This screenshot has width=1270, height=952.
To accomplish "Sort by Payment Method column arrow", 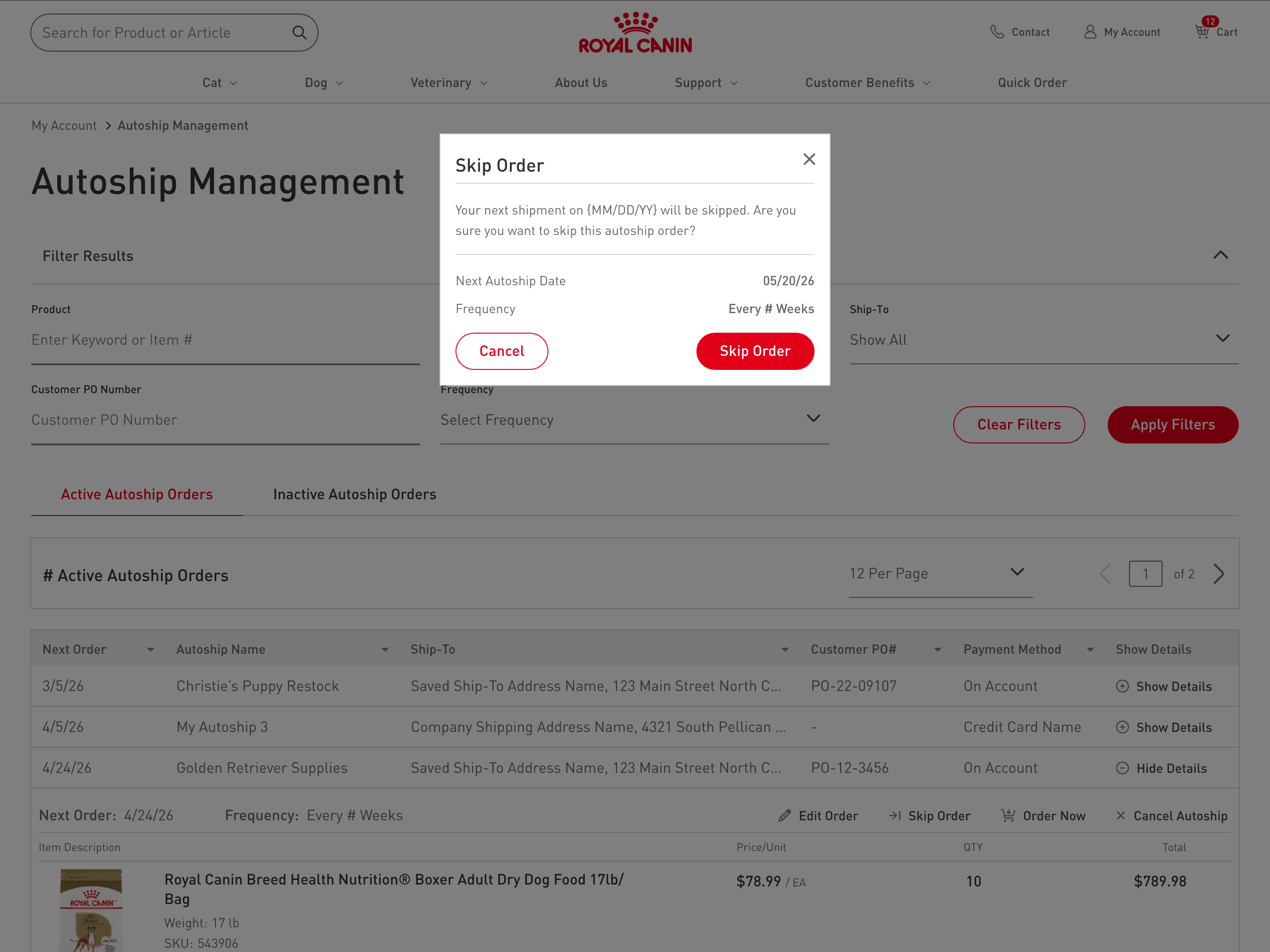I will [1090, 650].
